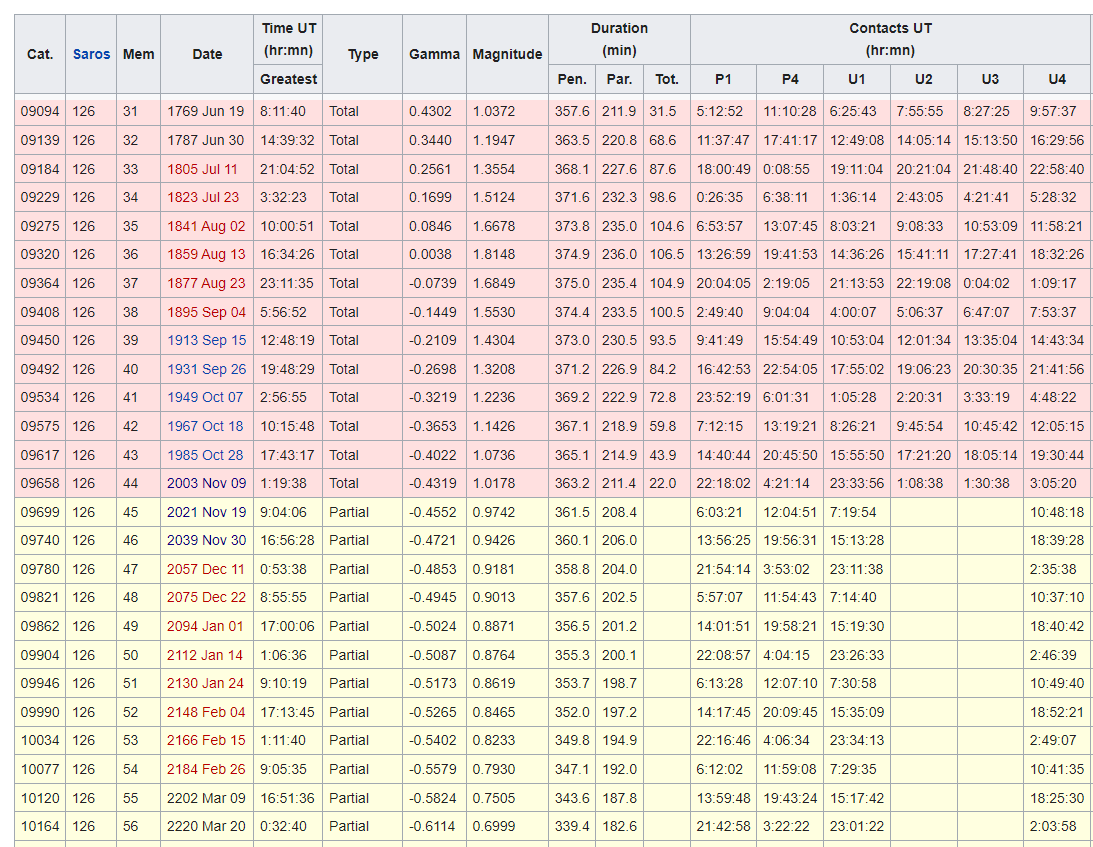1093x847 pixels.
Task: Open the 1895 Sep 04 date link
Action: 205,312
